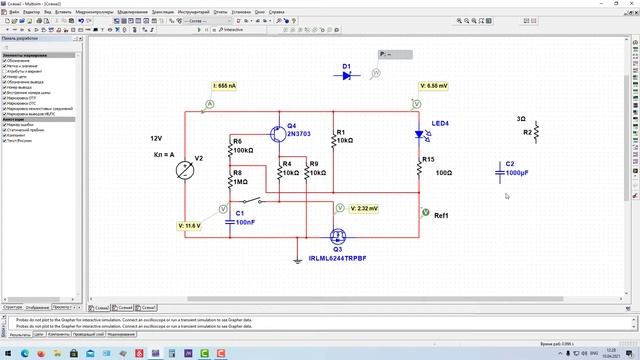Select the Q3 IRLML6244TRPBF MOSFET symbol

pos(338,236)
